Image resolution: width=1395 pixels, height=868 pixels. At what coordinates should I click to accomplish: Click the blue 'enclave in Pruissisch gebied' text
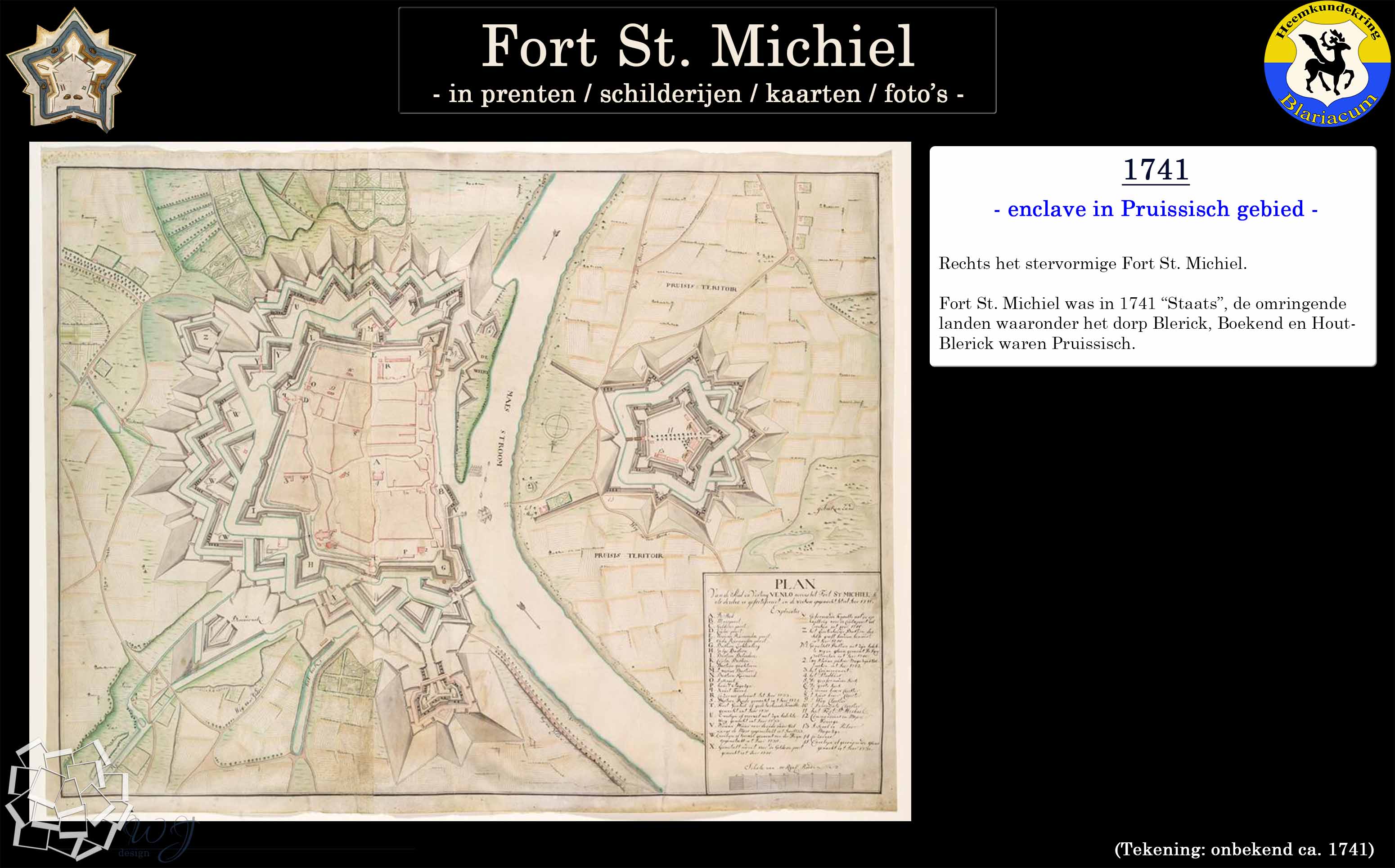coord(1155,209)
